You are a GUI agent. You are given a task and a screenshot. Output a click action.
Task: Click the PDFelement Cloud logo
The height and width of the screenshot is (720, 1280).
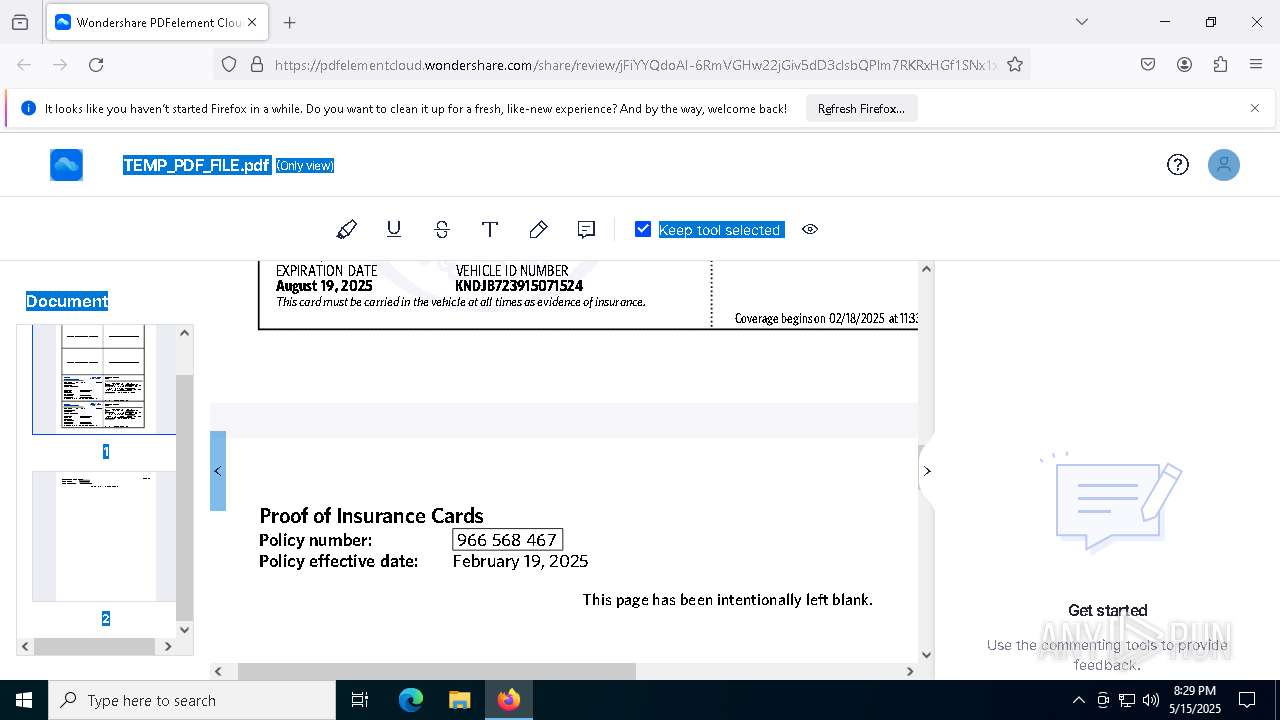coord(67,165)
